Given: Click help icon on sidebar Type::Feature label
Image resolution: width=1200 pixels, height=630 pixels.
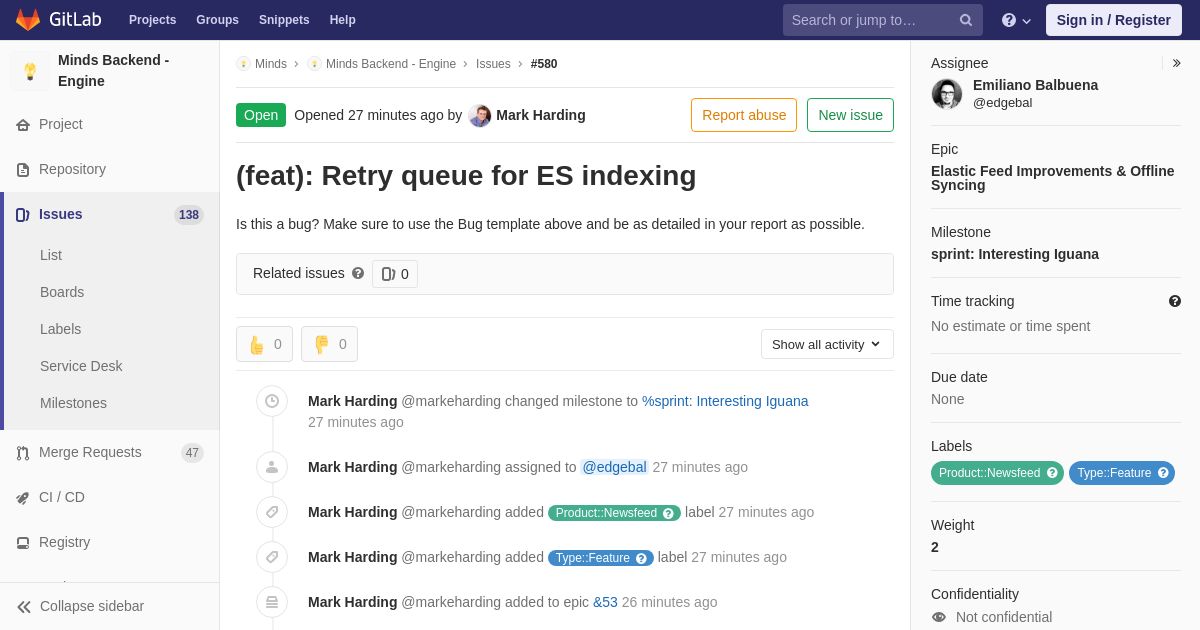Looking at the screenshot, I should click(x=1163, y=473).
